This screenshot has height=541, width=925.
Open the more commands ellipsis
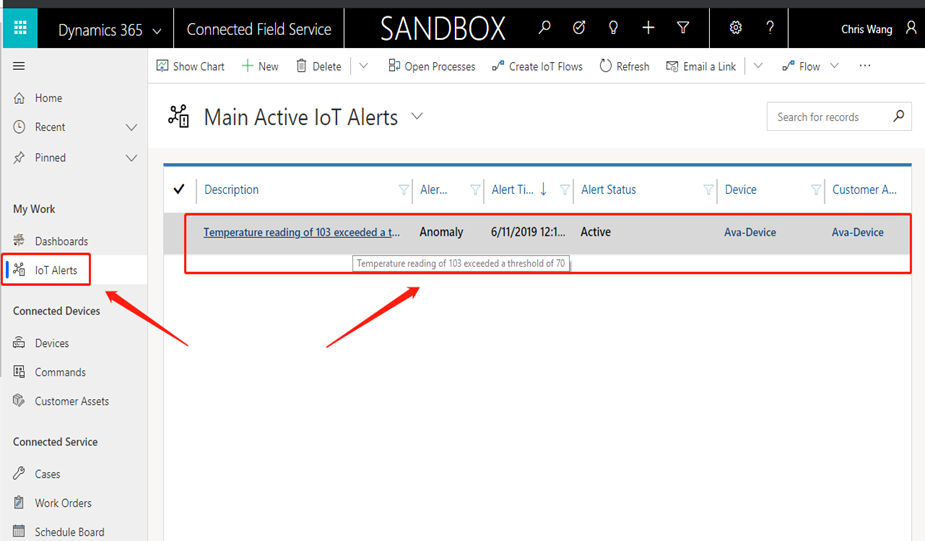[x=865, y=65]
